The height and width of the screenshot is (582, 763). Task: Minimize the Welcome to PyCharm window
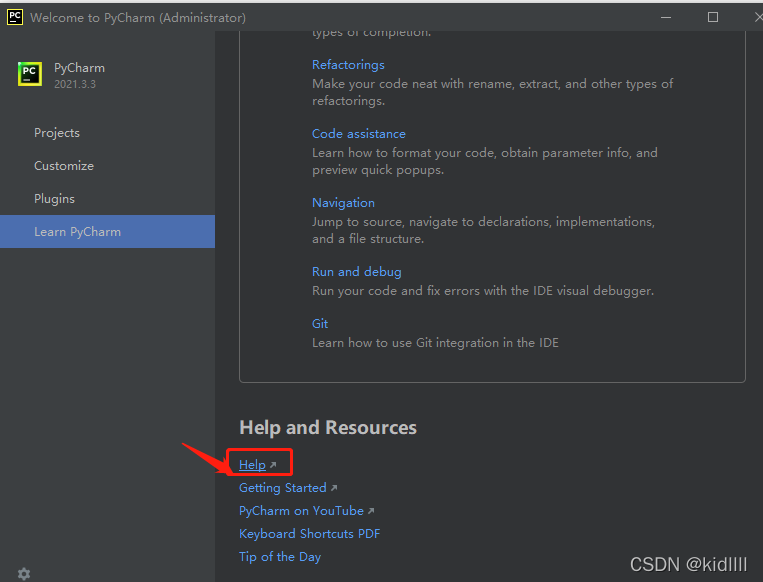click(666, 18)
